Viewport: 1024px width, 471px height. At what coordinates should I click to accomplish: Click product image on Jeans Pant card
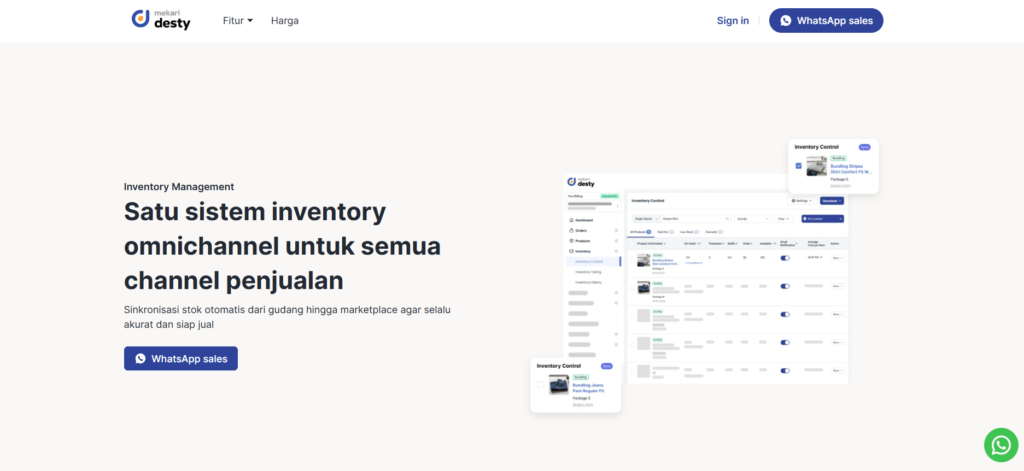pyautogui.click(x=558, y=384)
